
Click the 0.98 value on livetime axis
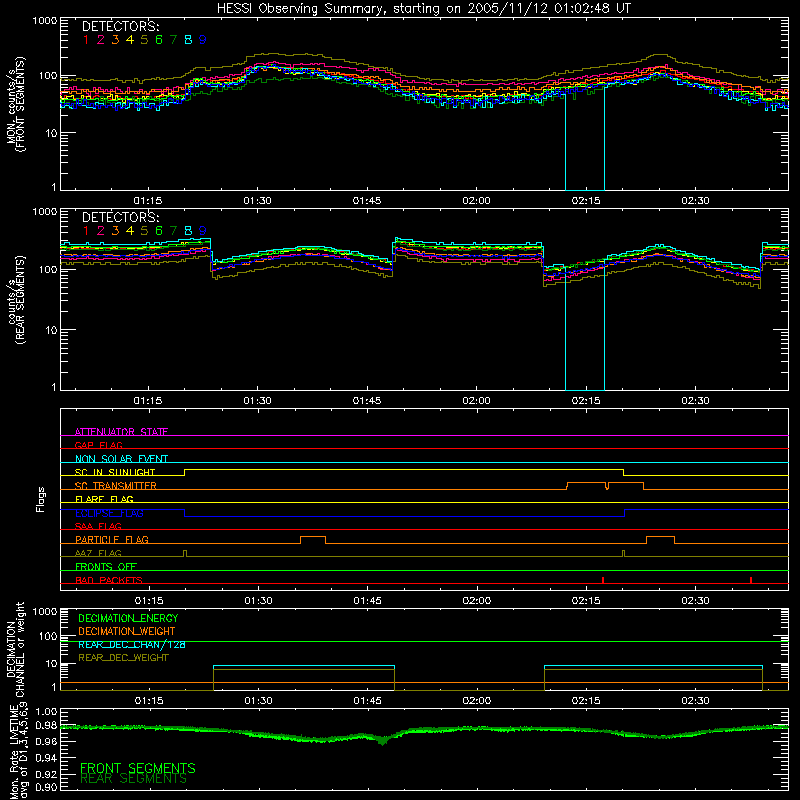click(46, 727)
